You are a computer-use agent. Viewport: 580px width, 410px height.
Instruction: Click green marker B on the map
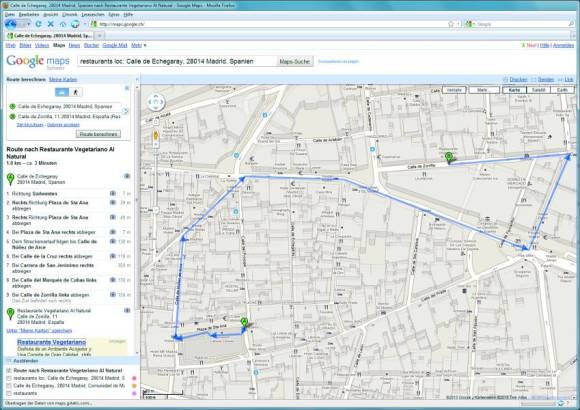[449, 157]
